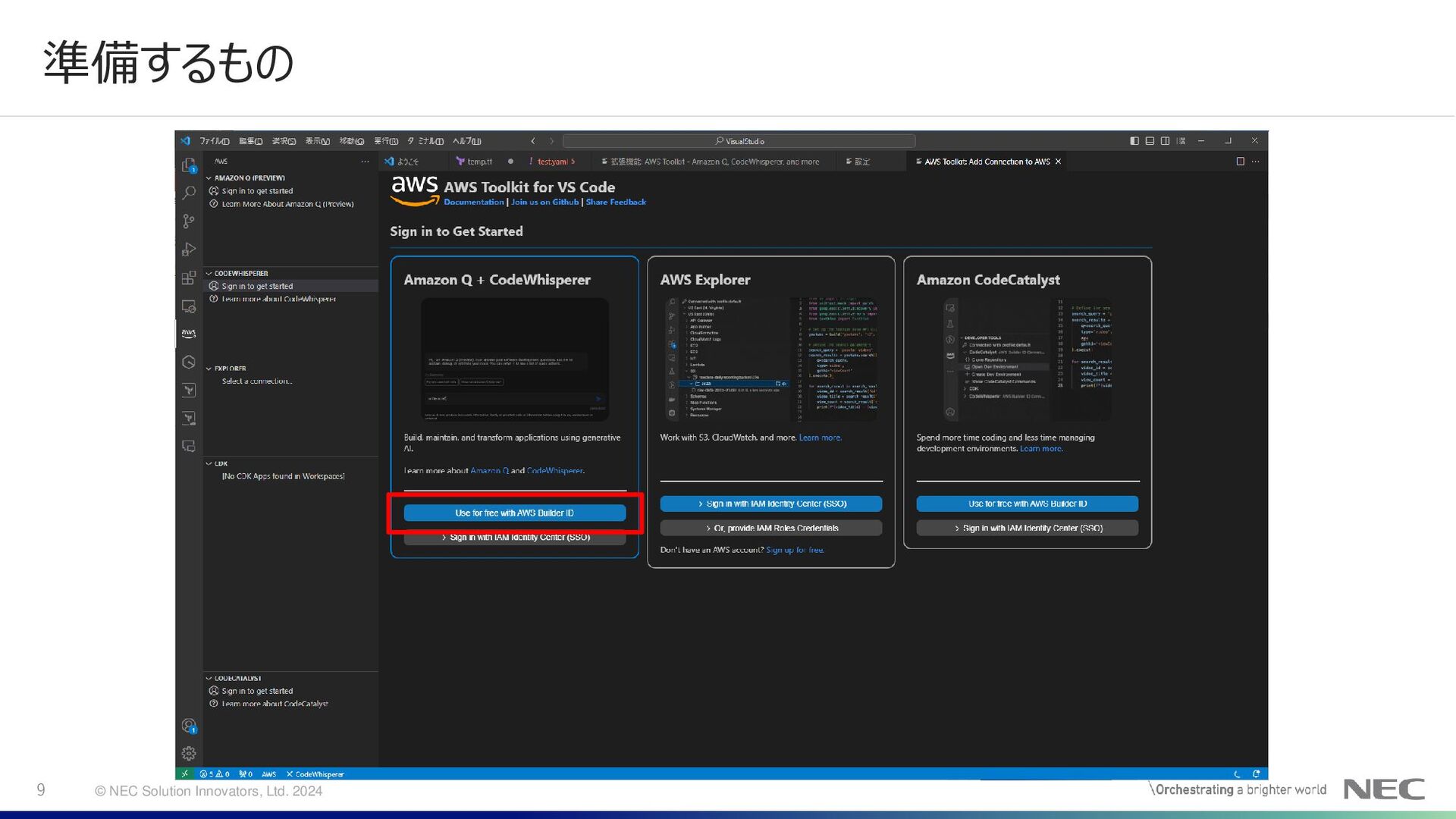Open the Join us on Github link
1456x819 pixels.
[544, 202]
